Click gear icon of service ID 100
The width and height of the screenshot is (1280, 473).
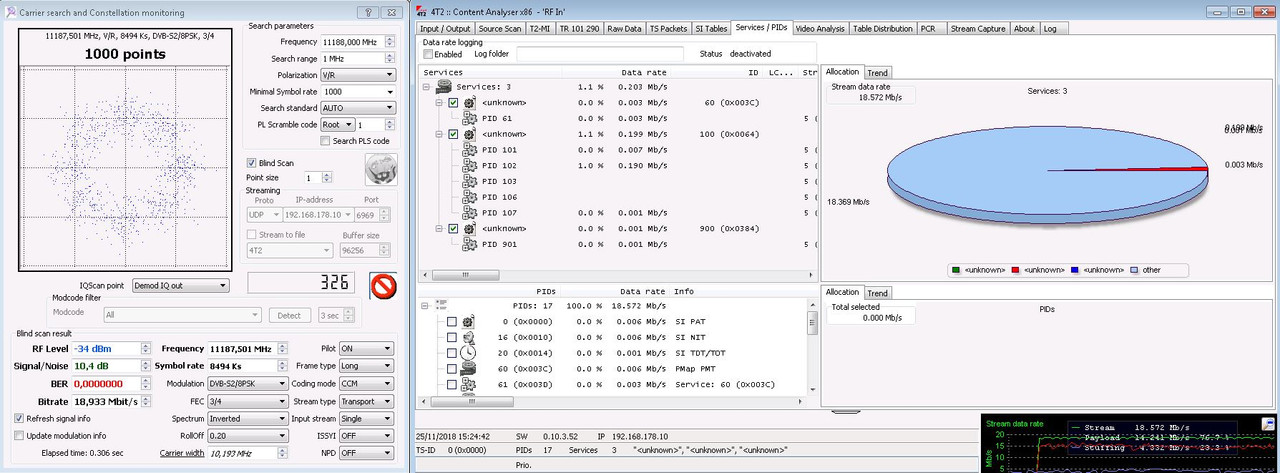click(x=469, y=134)
